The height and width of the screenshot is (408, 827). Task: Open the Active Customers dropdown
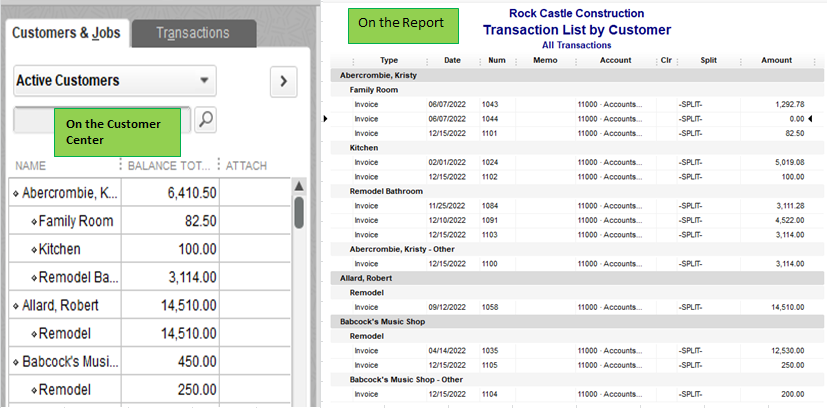point(114,81)
